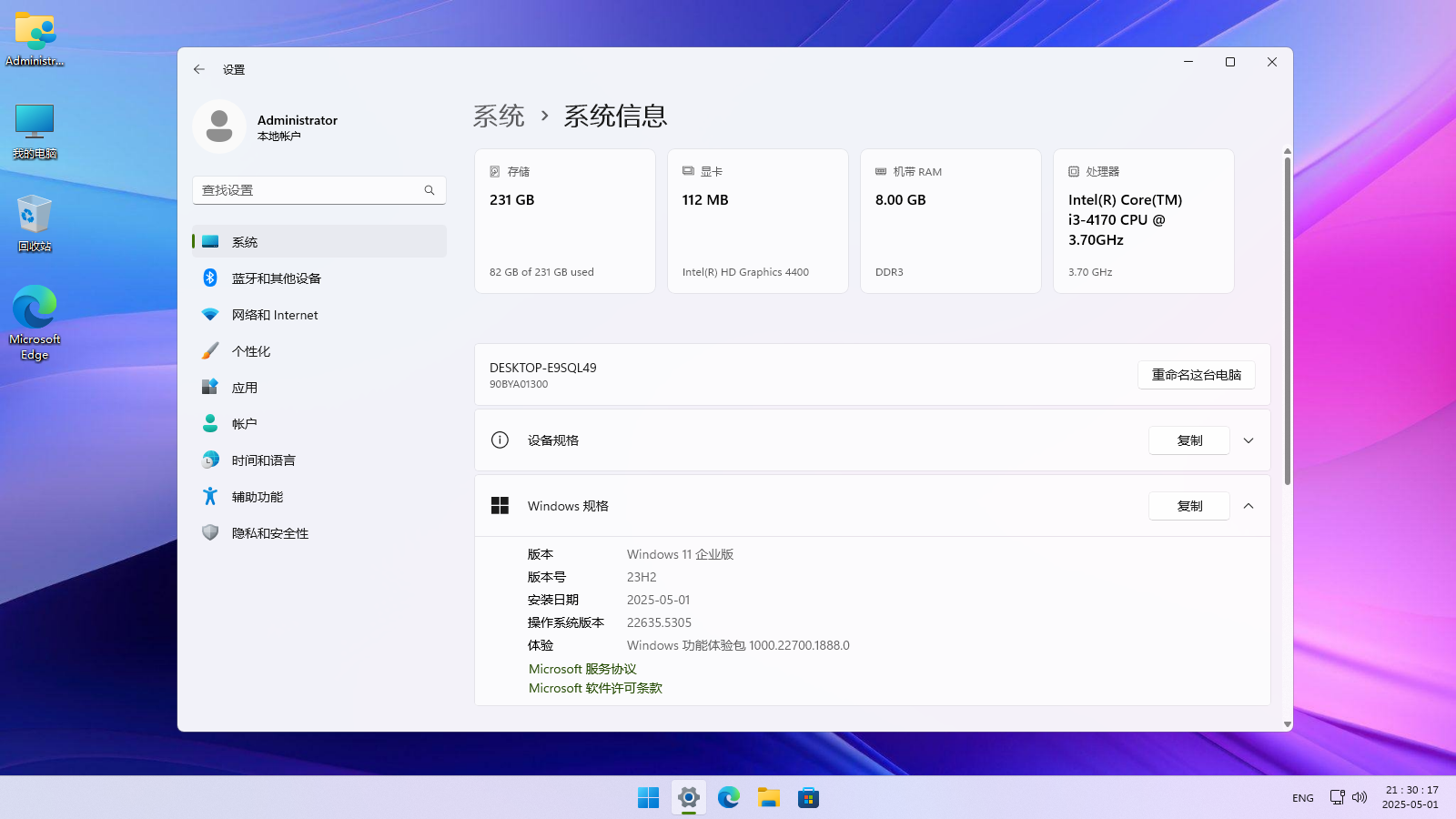Screen dimensions: 1456x819
Task: Open the 存储 231 GB card
Action: click(565, 221)
